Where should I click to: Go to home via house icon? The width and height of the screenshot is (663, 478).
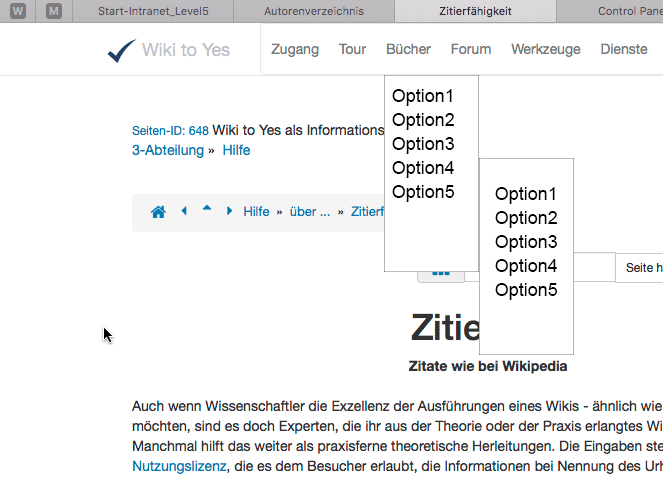[158, 212]
